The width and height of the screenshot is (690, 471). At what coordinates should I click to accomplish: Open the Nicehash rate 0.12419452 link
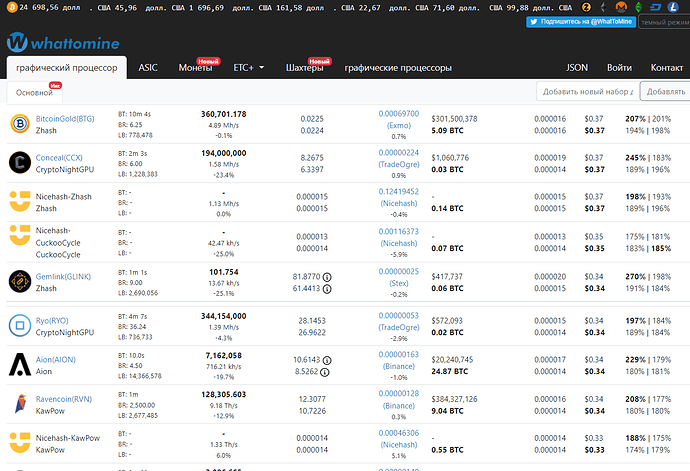tap(399, 197)
